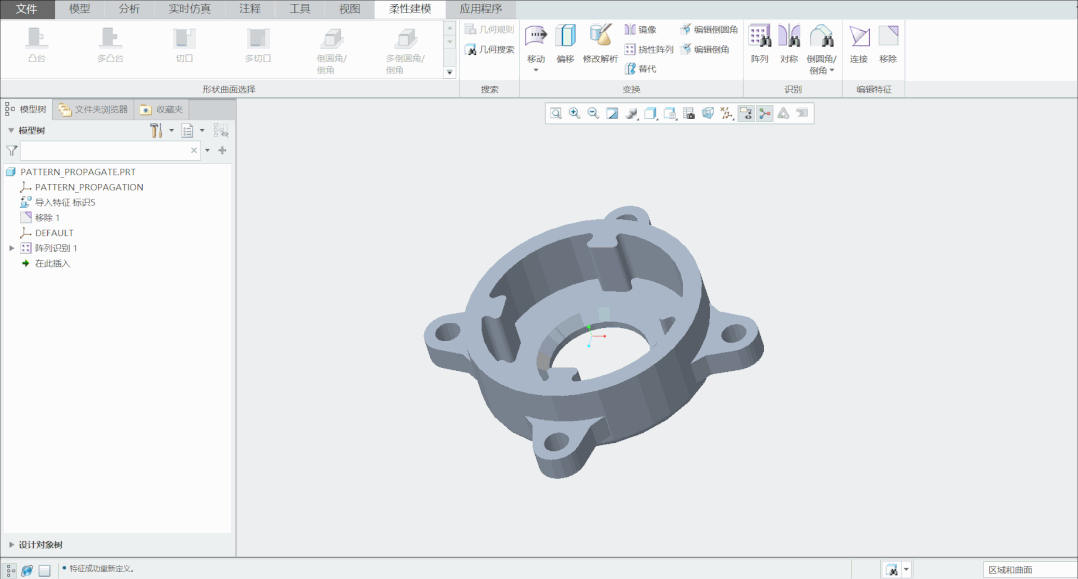The width and height of the screenshot is (1078, 579).
Task: Toggle spin center display
Action: (x=764, y=113)
